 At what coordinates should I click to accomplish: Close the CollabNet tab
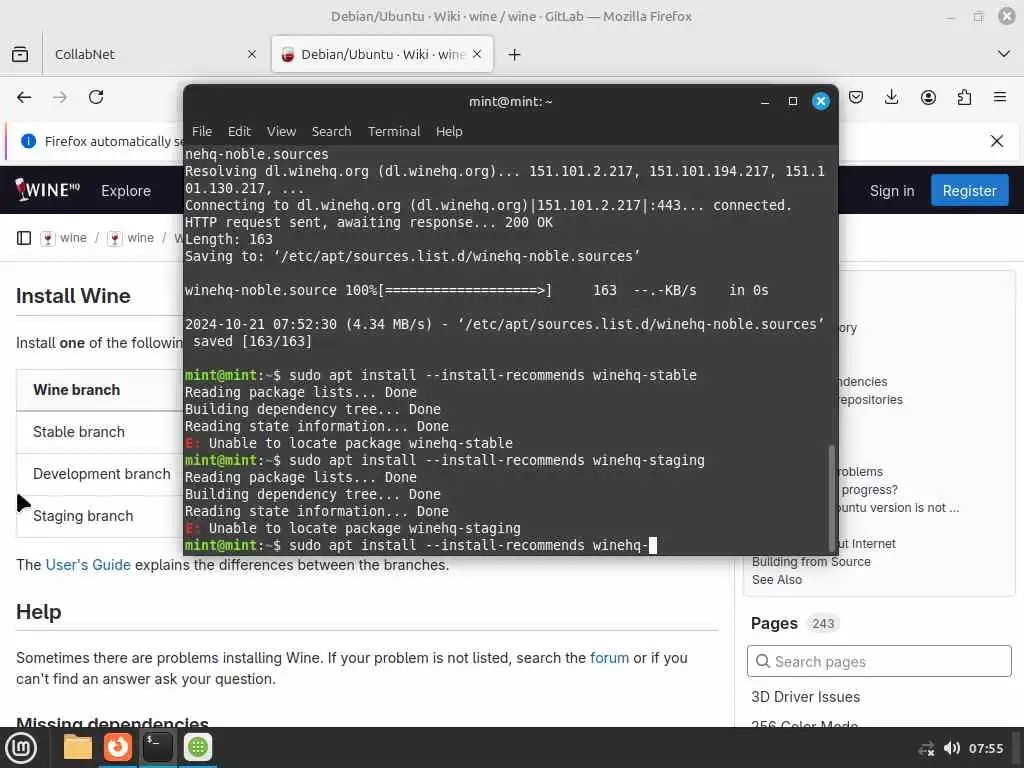tap(252, 55)
